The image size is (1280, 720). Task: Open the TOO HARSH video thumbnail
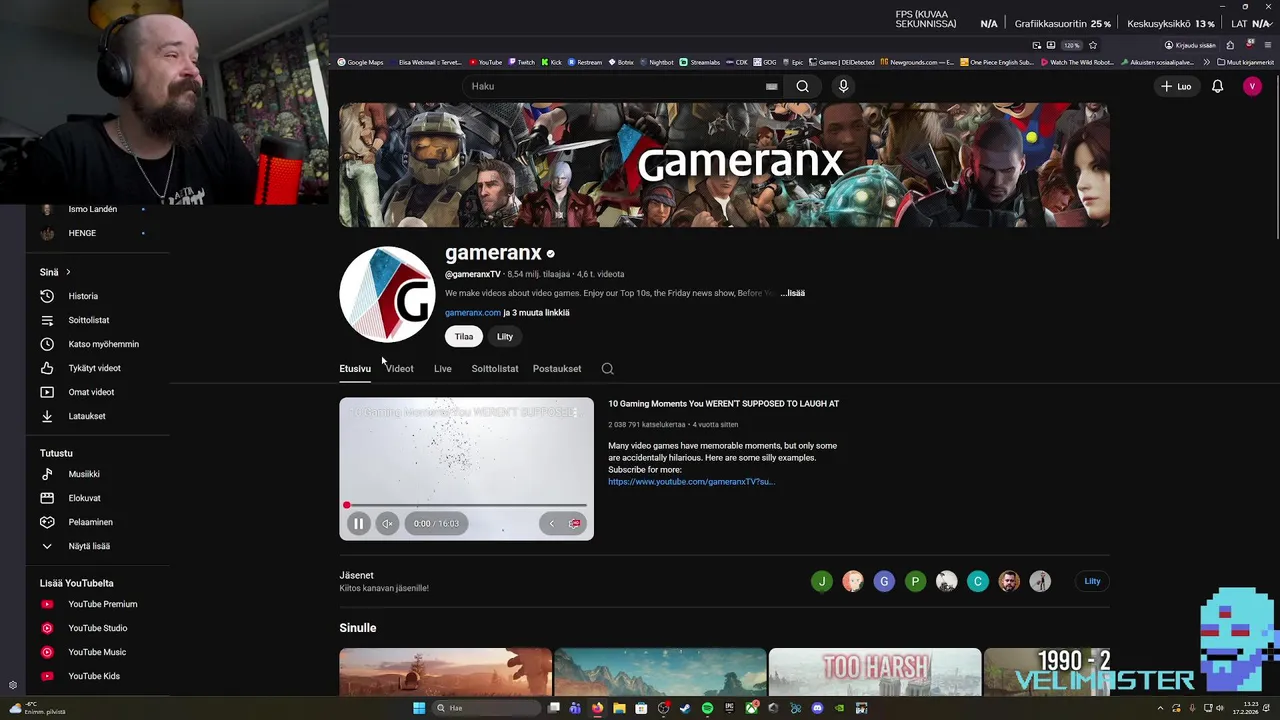pyautogui.click(x=875, y=672)
